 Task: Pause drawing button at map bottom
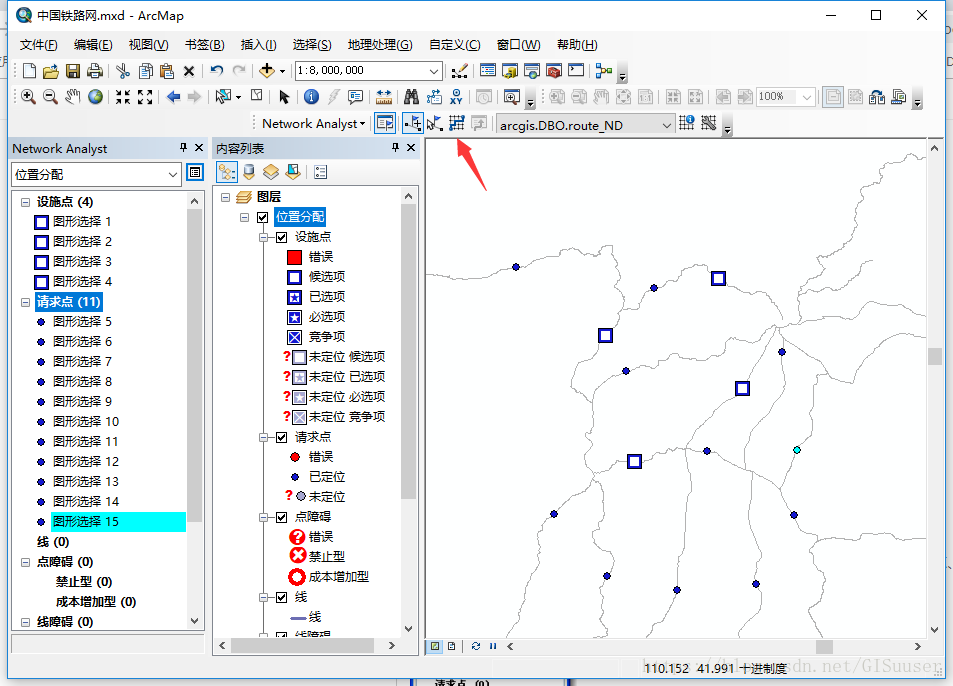tap(493, 647)
